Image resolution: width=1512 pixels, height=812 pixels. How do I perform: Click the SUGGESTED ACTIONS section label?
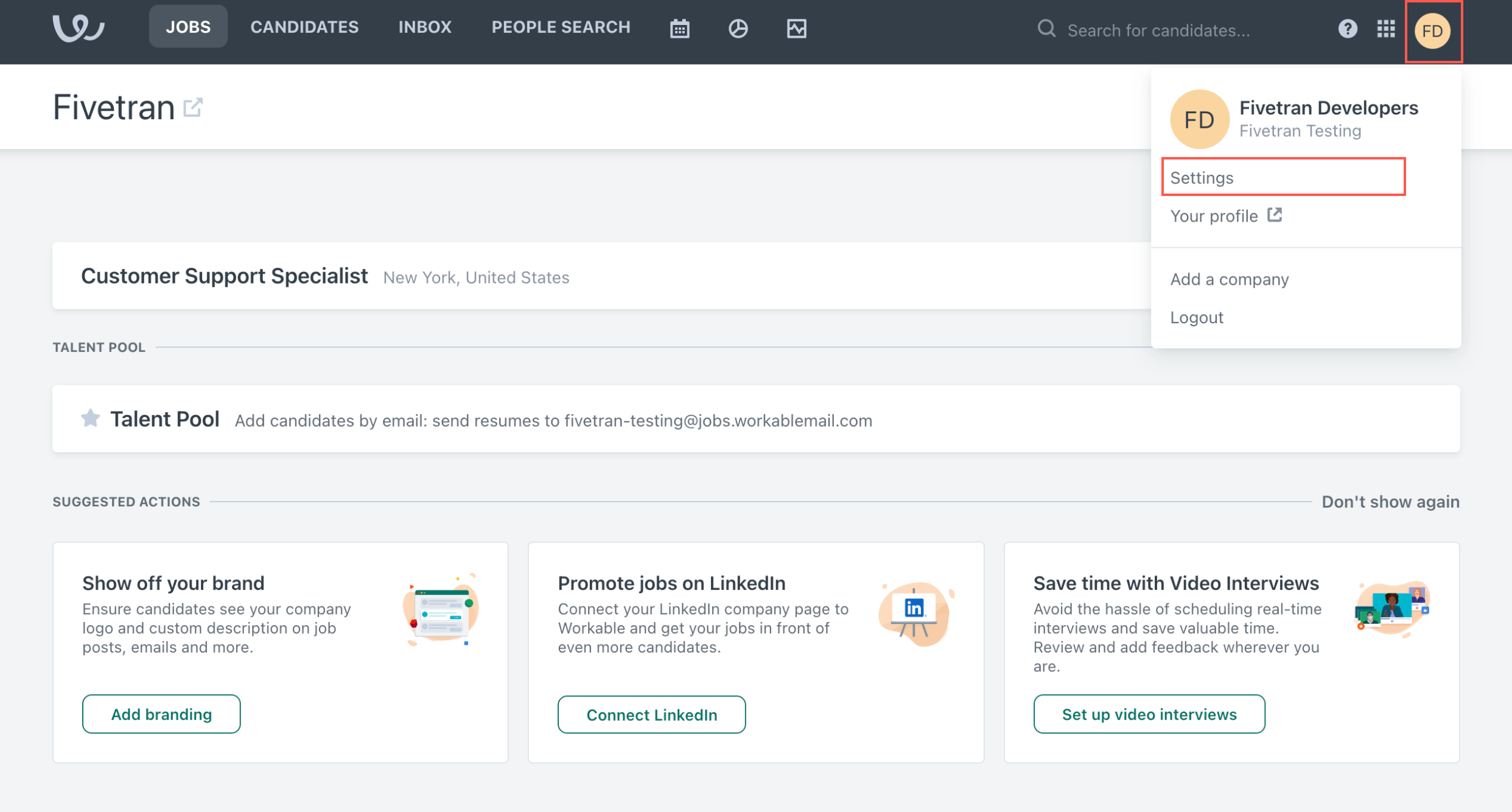pos(126,502)
